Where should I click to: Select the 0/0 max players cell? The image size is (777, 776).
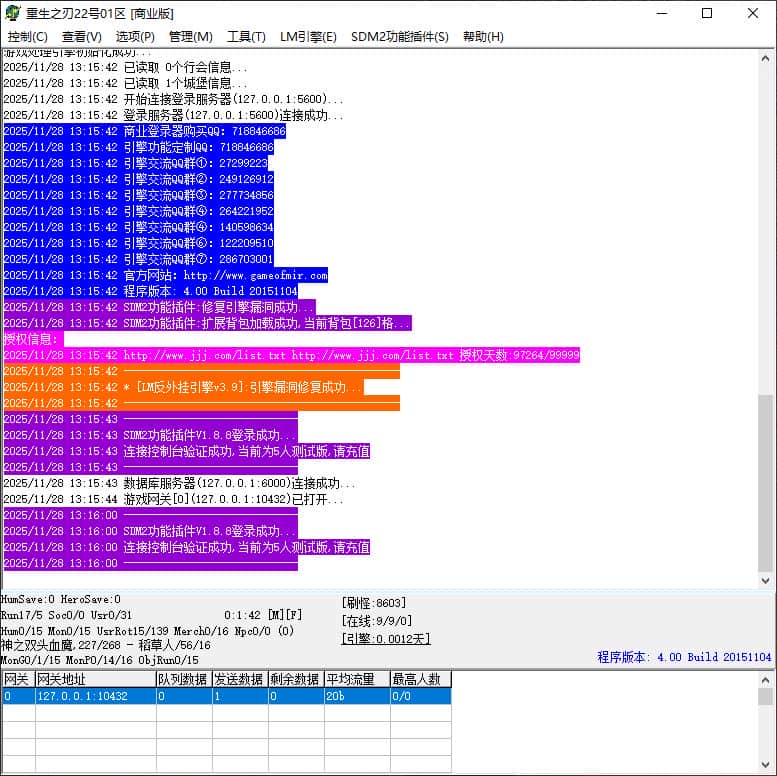point(421,696)
